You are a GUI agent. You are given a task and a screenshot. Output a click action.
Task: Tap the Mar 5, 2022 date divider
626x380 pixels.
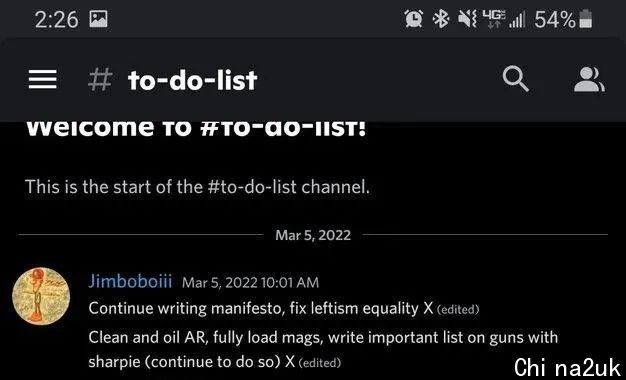[313, 235]
